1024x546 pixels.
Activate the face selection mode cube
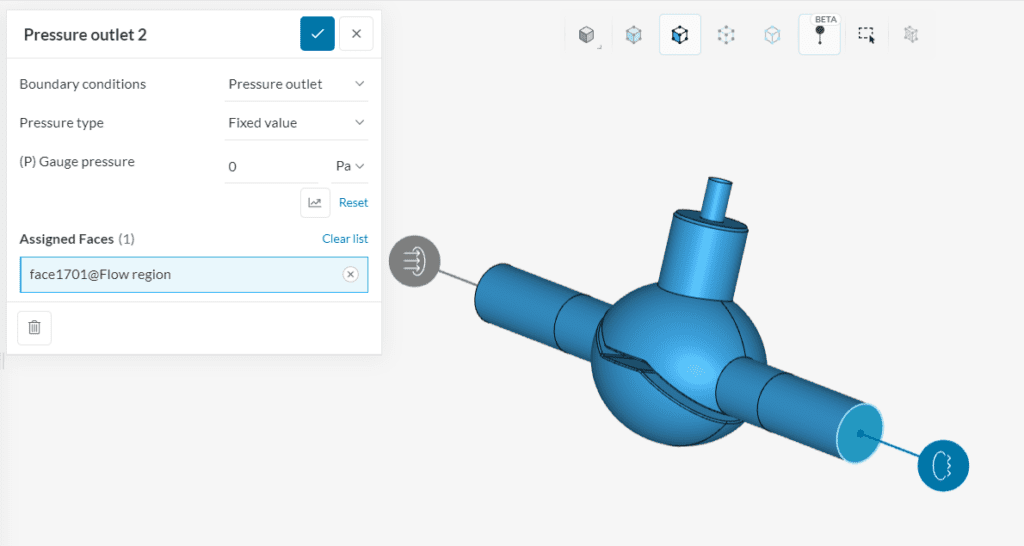[680, 35]
